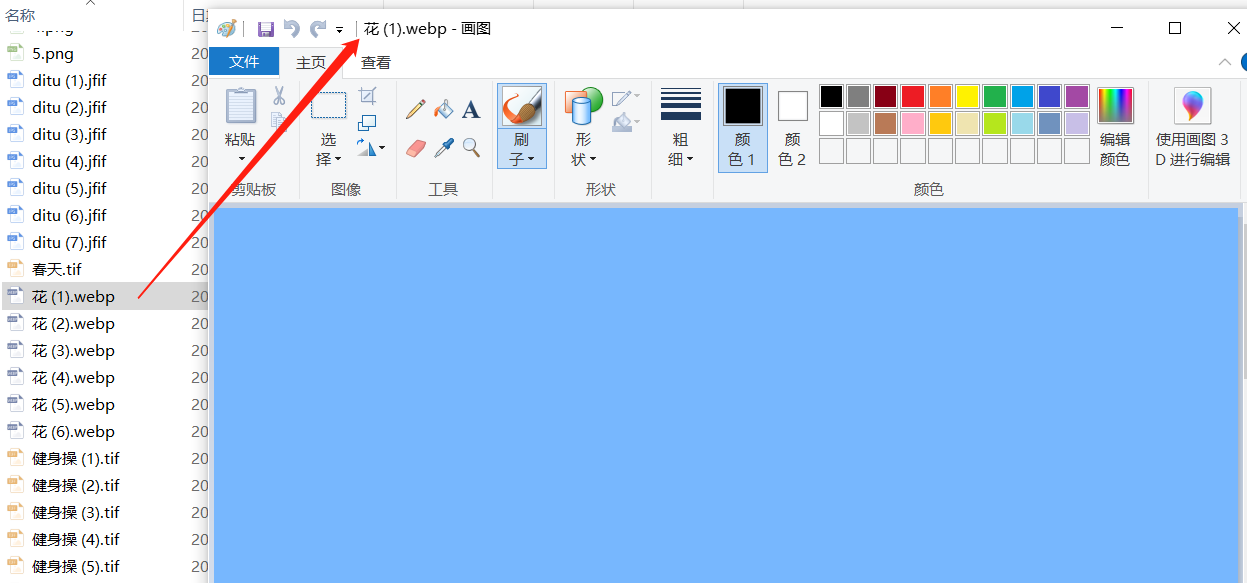1247x583 pixels.
Task: Select 5.png in the file list
Action: click(53, 54)
